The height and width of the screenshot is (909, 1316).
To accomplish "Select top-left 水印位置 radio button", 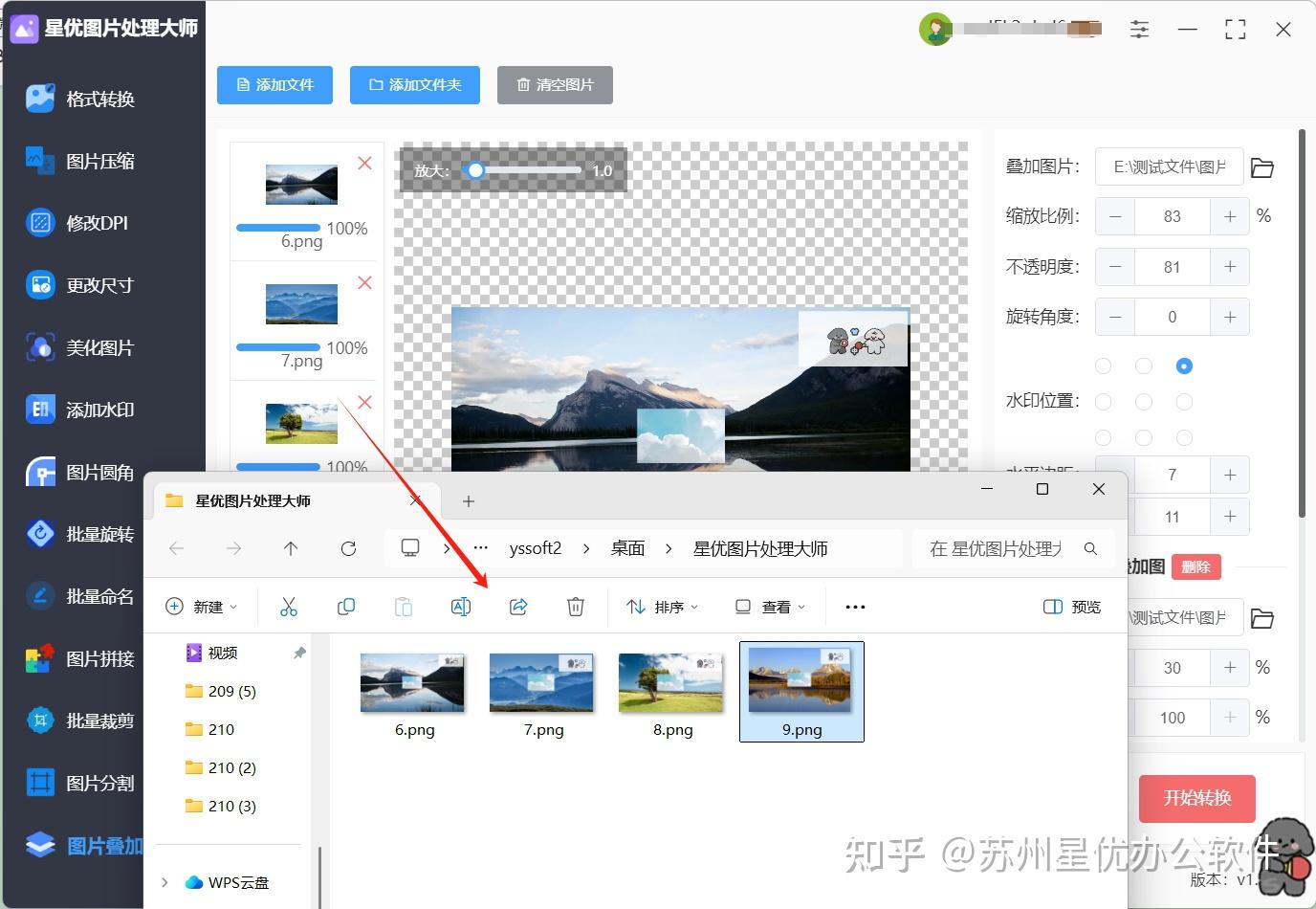I will tap(1103, 366).
